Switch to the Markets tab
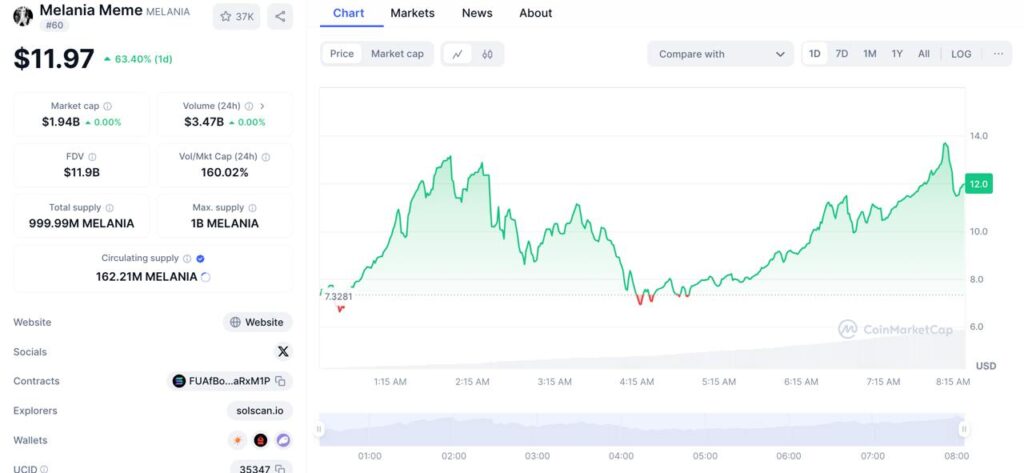The width and height of the screenshot is (1024, 473). click(412, 13)
